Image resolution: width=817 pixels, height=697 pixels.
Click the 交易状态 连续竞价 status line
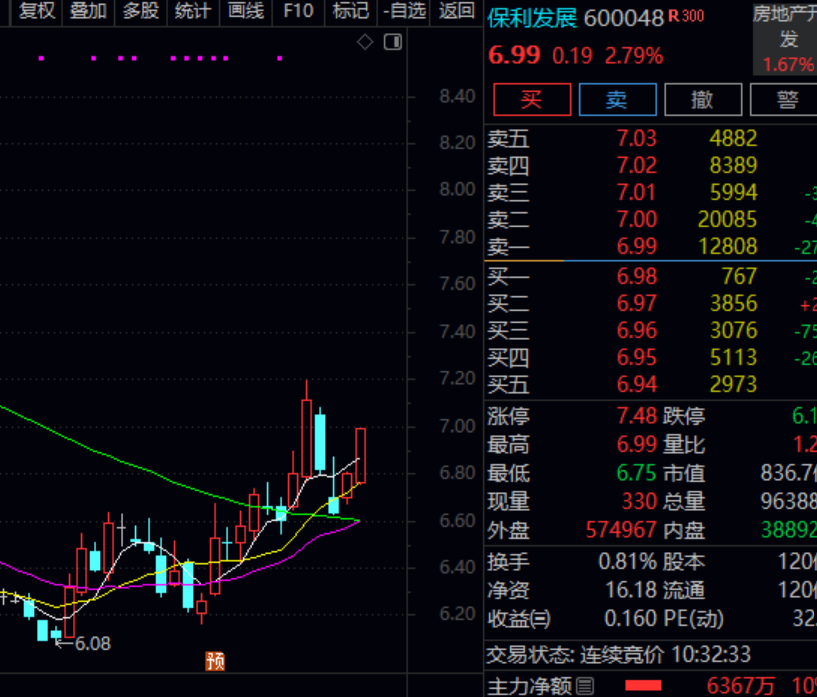tap(619, 655)
